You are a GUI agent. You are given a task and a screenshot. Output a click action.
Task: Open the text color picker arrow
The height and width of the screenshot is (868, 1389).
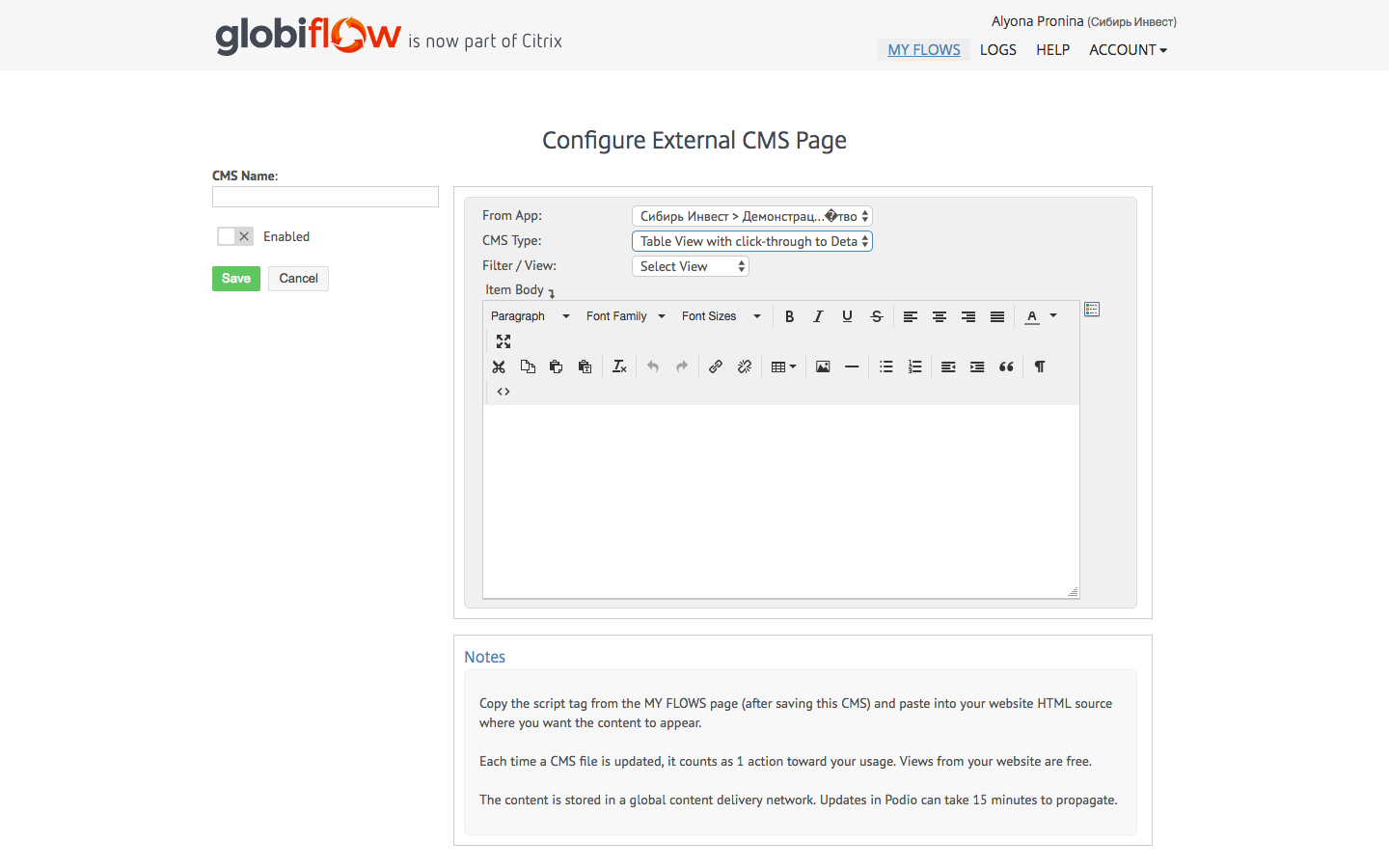(x=1053, y=316)
